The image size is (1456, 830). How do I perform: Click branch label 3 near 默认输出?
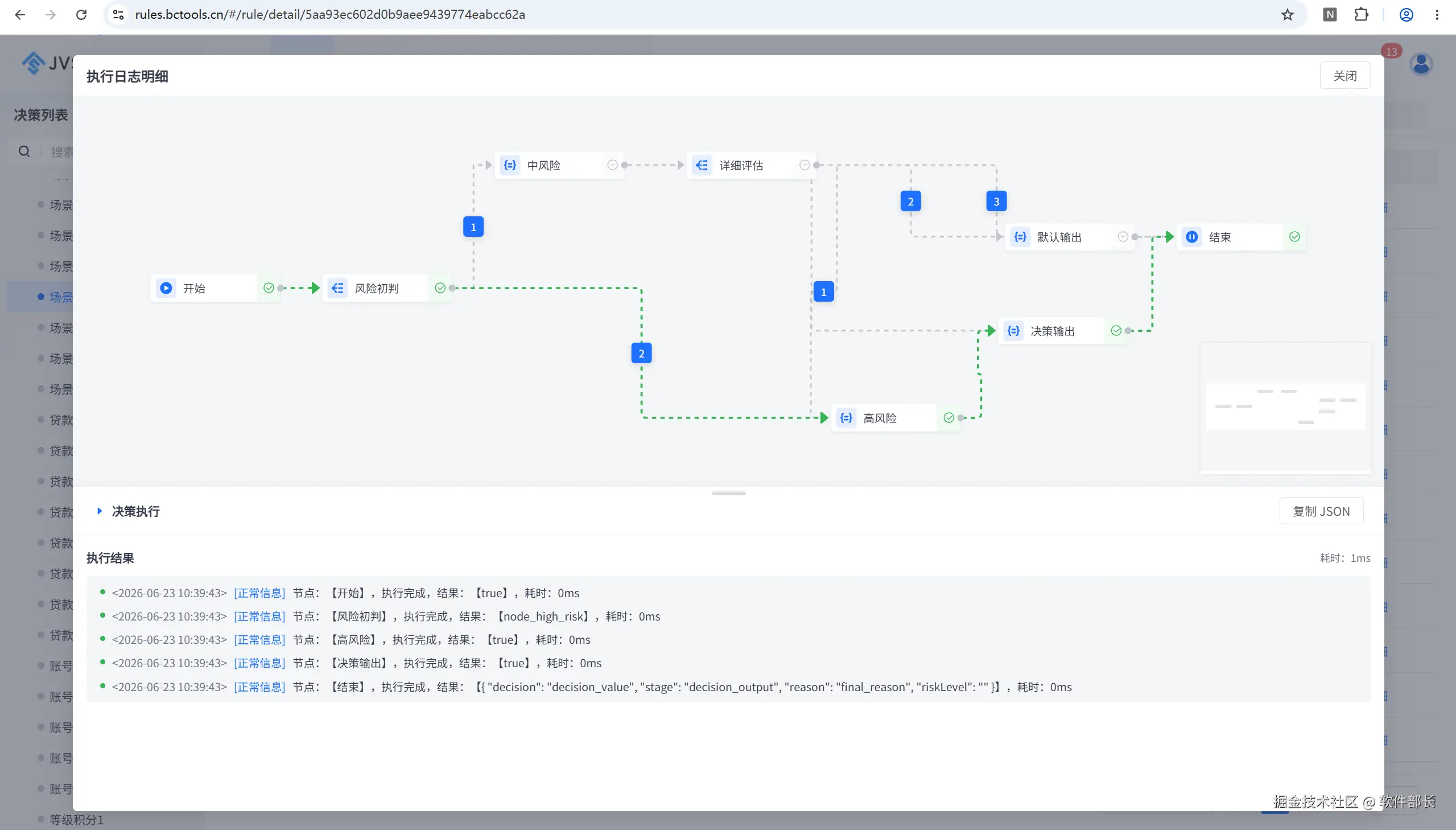(x=996, y=201)
